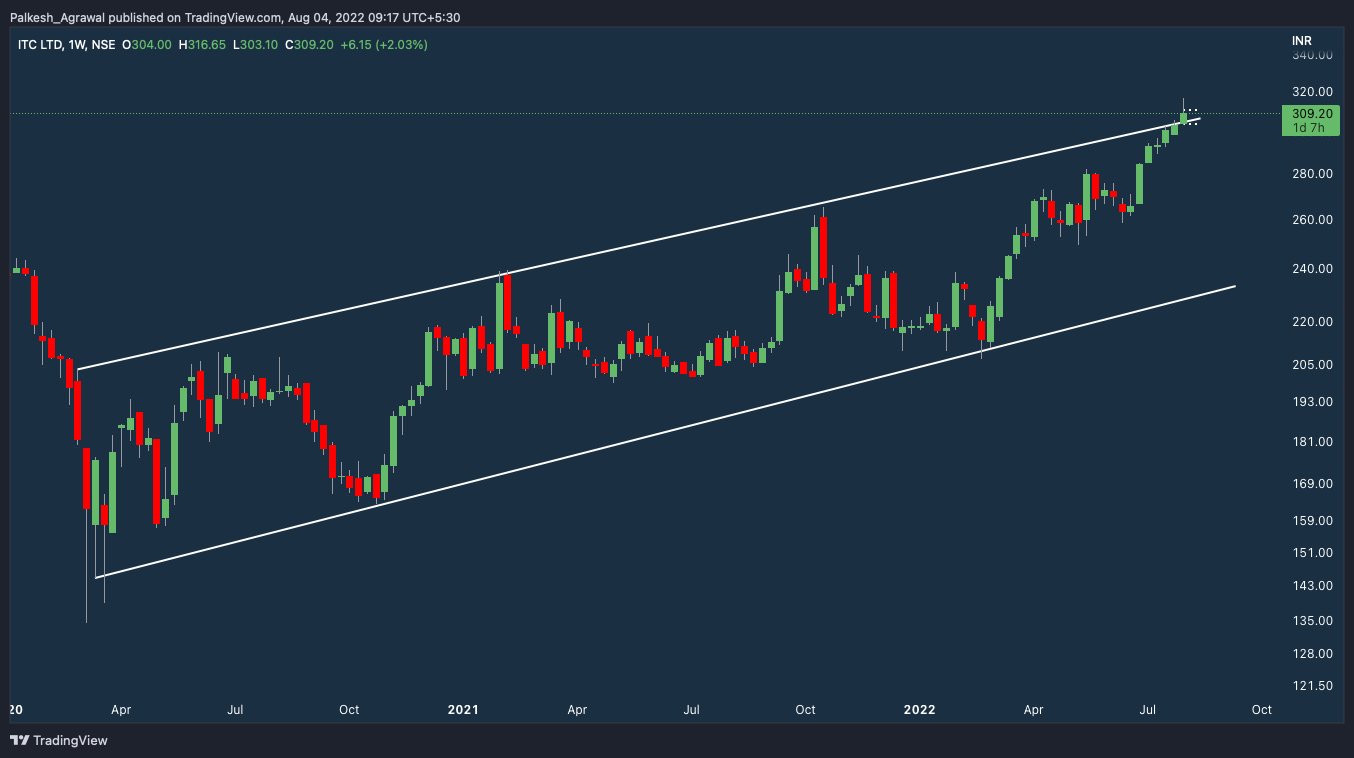Click the O304.00 open value
Viewport: 1354px width, 758px height.
[147, 45]
